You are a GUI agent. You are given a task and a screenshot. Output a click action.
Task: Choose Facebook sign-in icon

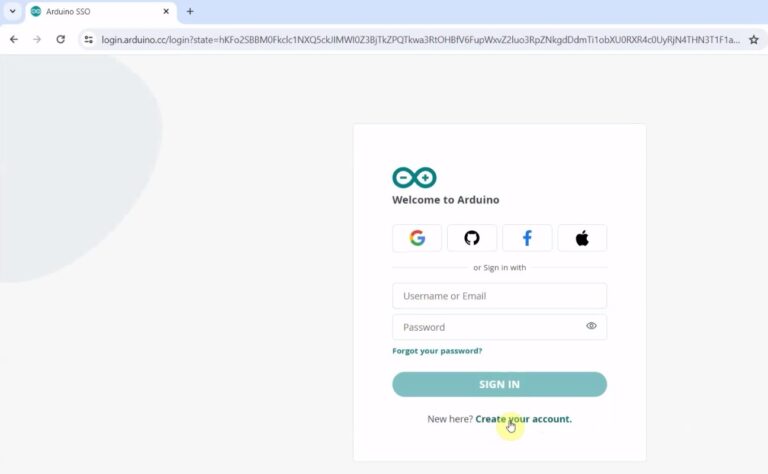click(x=527, y=238)
